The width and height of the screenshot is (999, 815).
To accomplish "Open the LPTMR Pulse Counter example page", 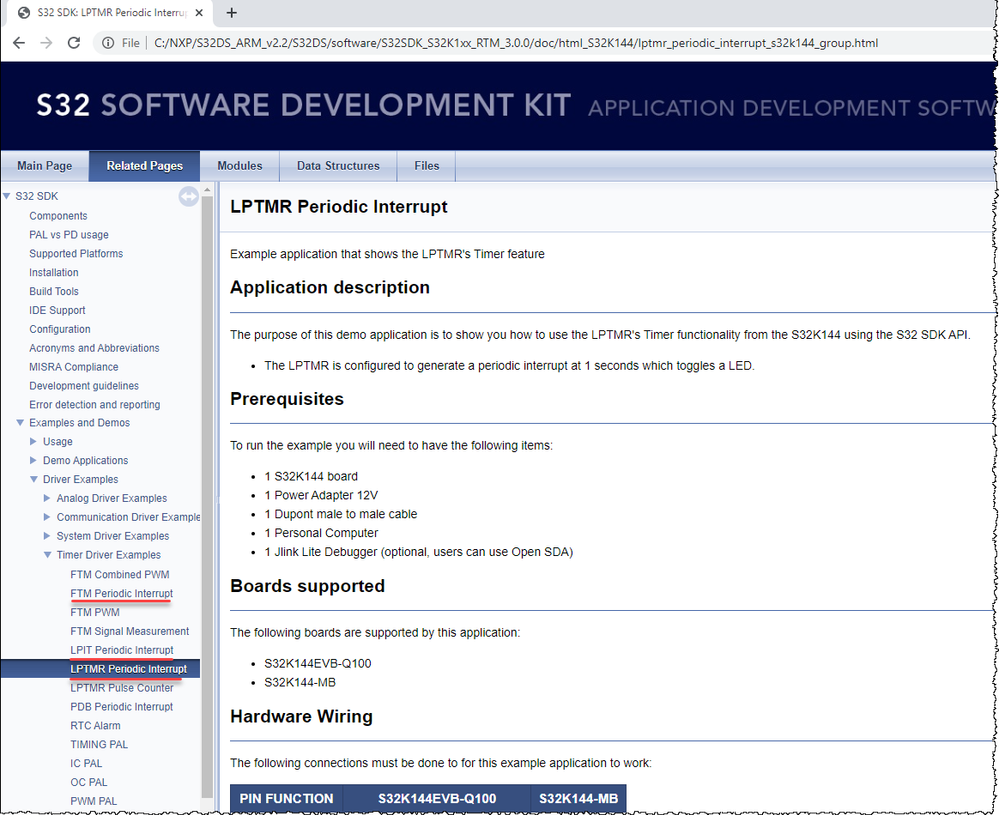I will pos(122,687).
